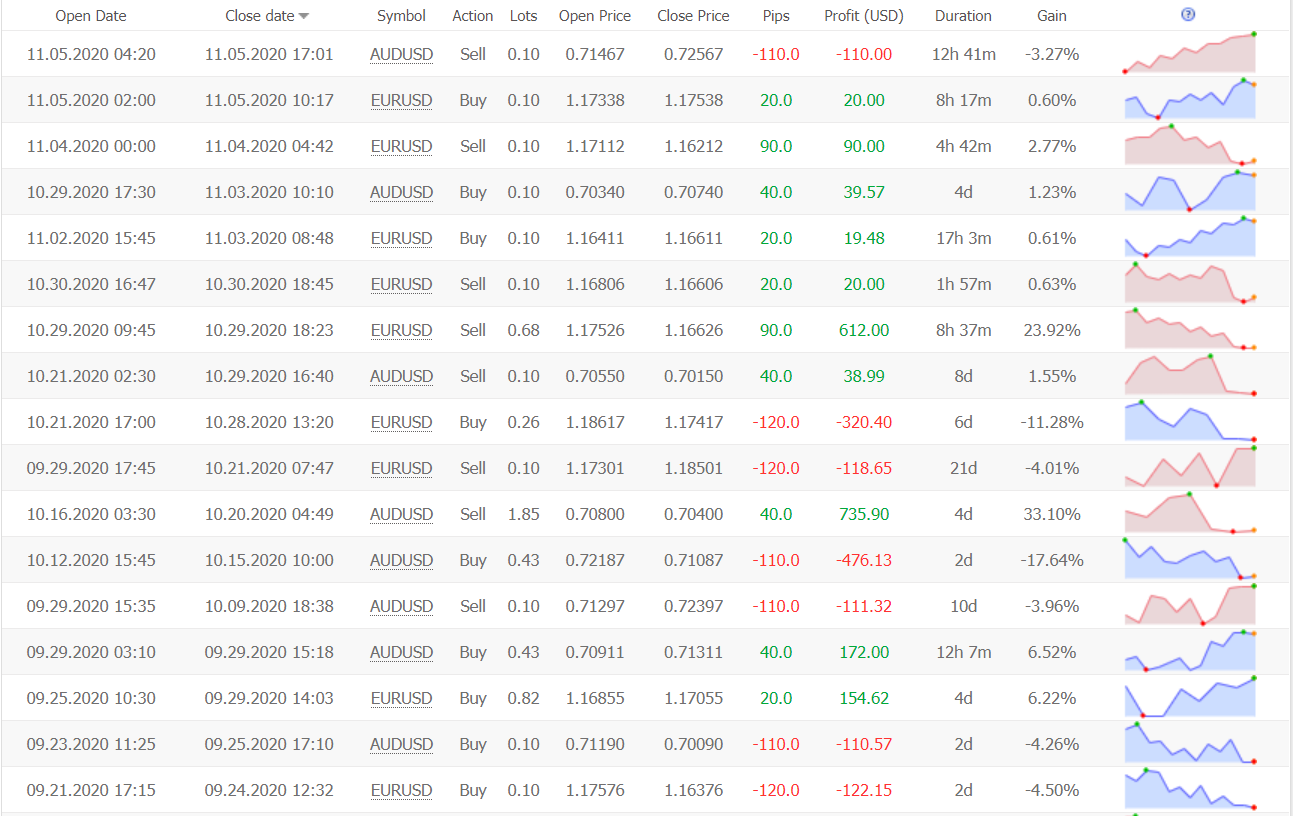Open EURUSD link in 10.21.2020 17:00 row
The image size is (1293, 816).
(x=401, y=422)
